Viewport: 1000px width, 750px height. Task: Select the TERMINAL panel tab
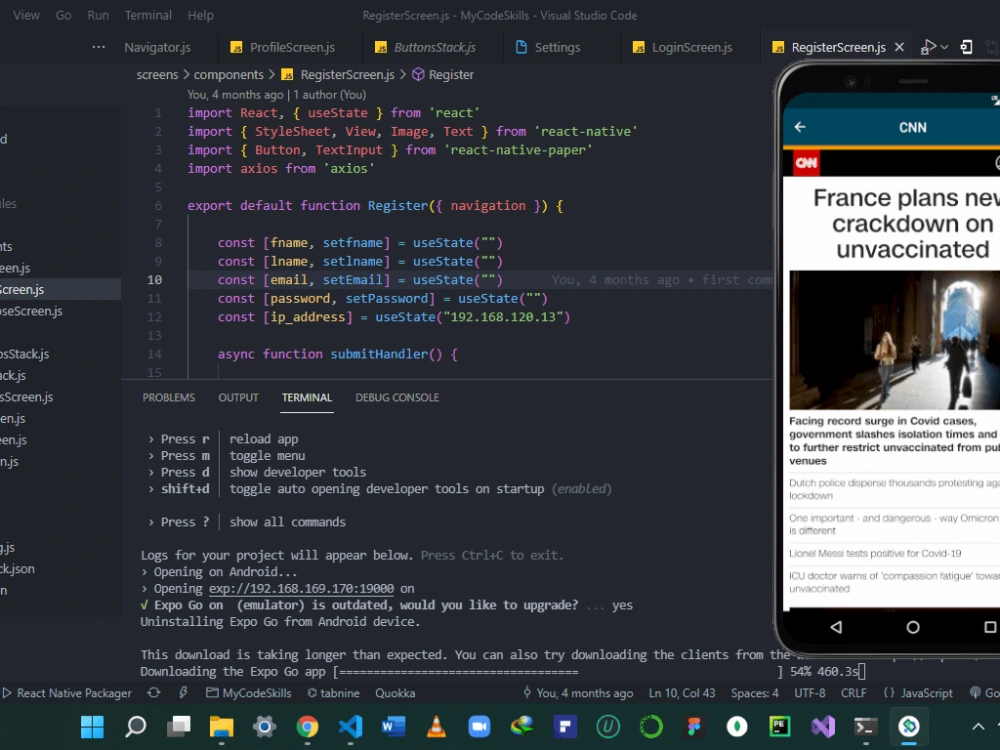(x=307, y=397)
